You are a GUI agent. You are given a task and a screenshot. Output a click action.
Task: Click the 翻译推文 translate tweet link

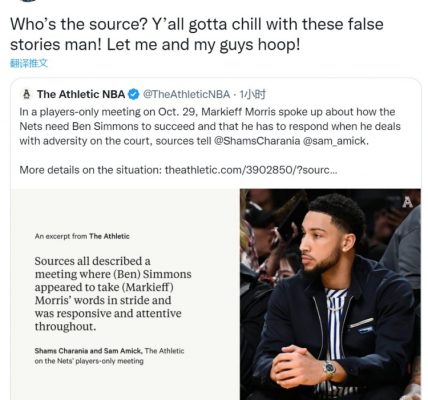[29, 63]
